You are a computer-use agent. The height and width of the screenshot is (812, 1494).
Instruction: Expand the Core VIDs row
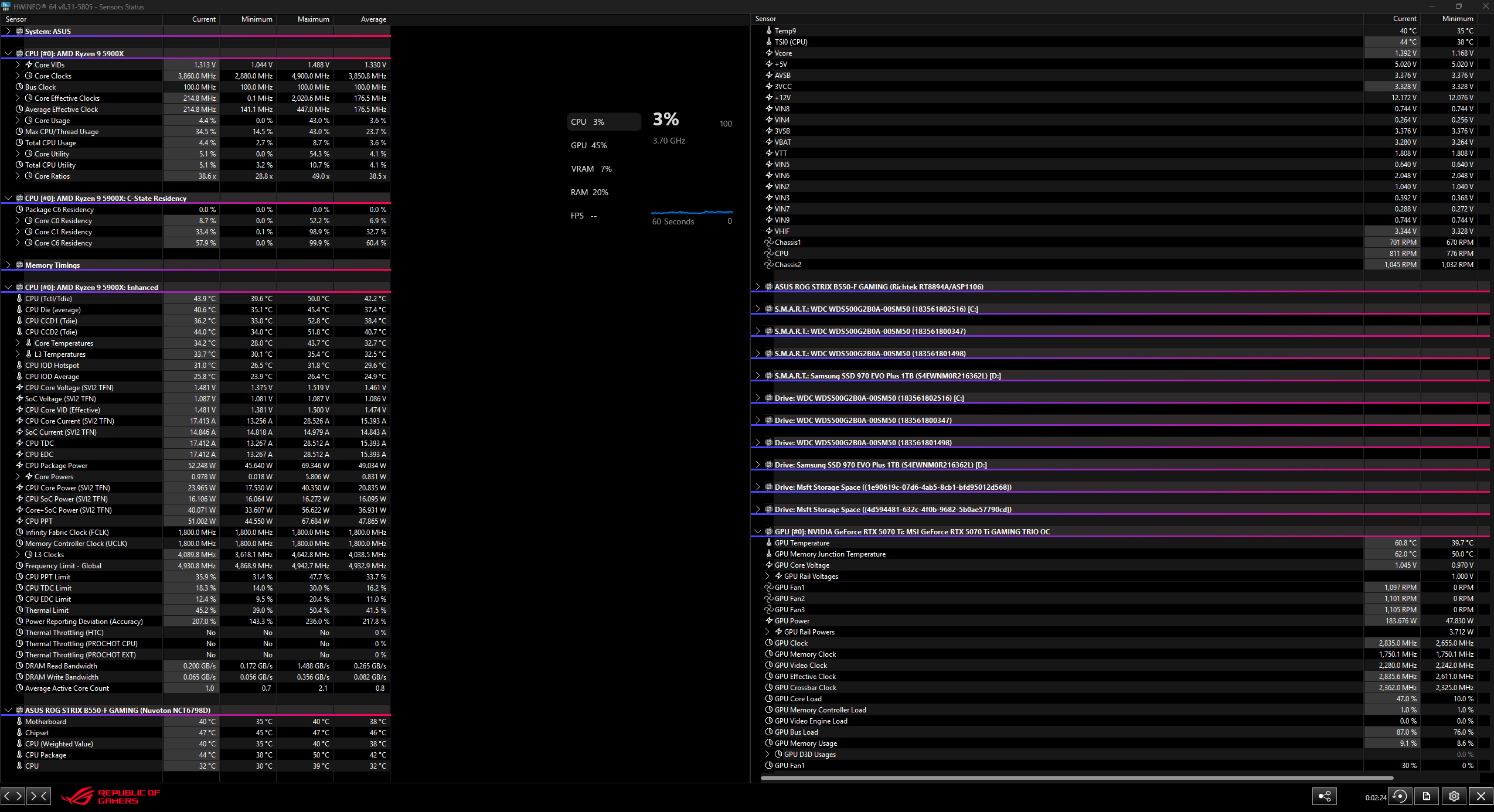click(18, 64)
